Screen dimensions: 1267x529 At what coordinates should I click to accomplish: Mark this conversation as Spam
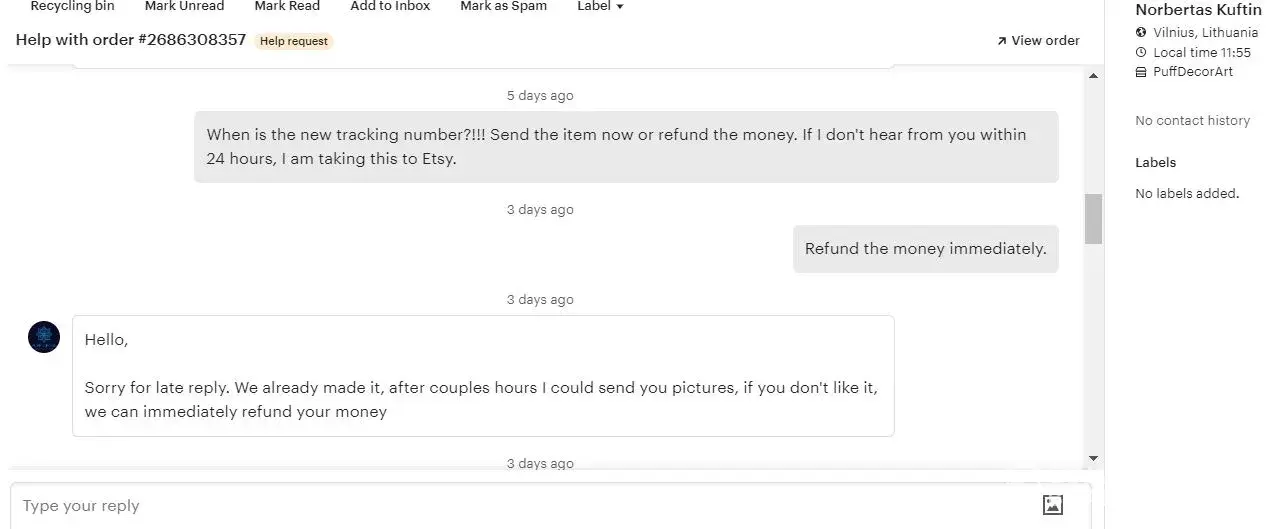point(503,6)
